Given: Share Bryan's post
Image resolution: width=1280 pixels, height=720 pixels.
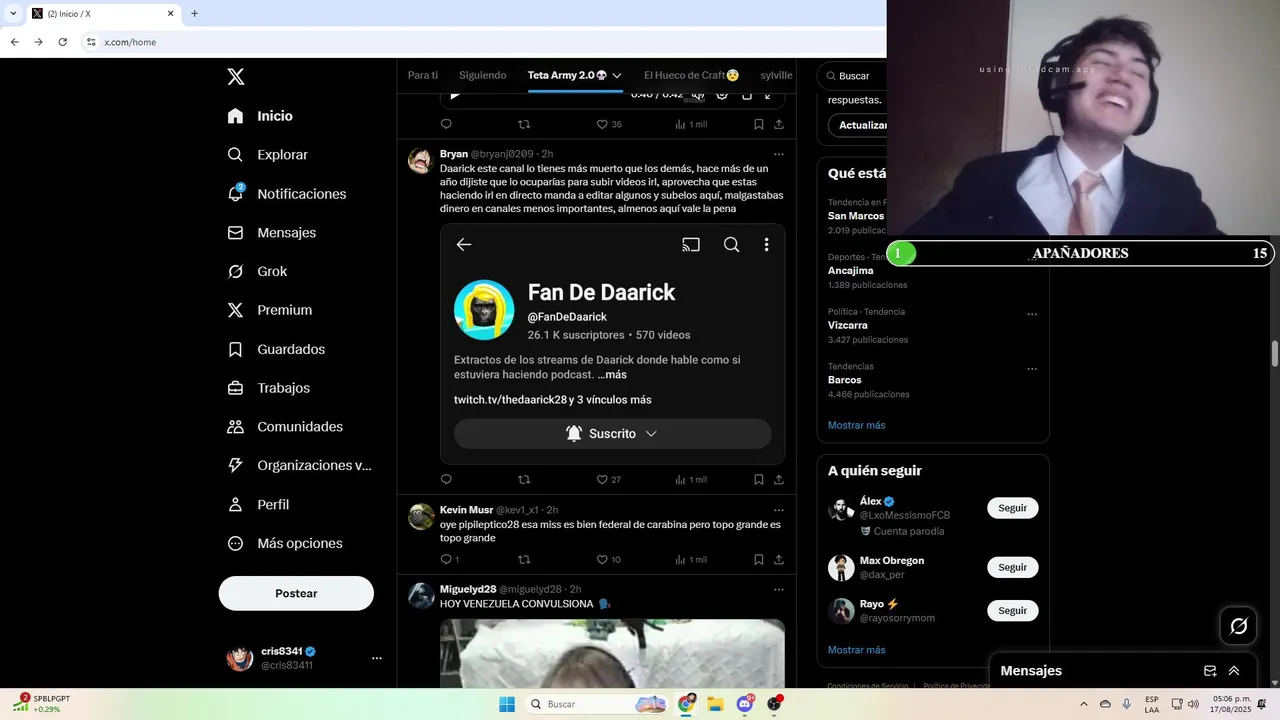Looking at the screenshot, I should pyautogui.click(x=779, y=480).
